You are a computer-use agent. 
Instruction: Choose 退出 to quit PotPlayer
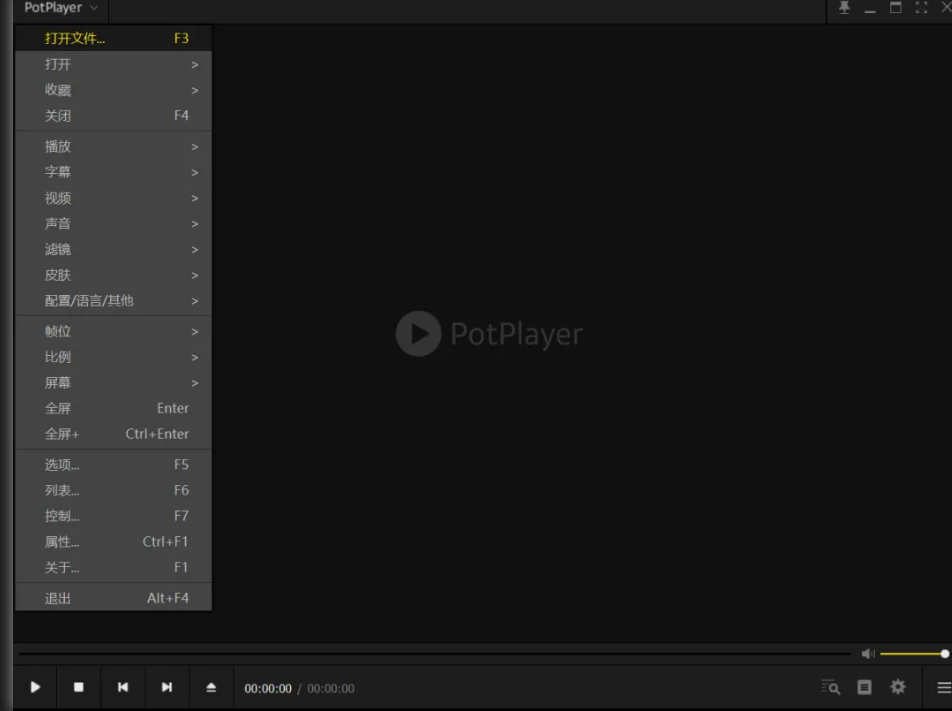point(114,598)
